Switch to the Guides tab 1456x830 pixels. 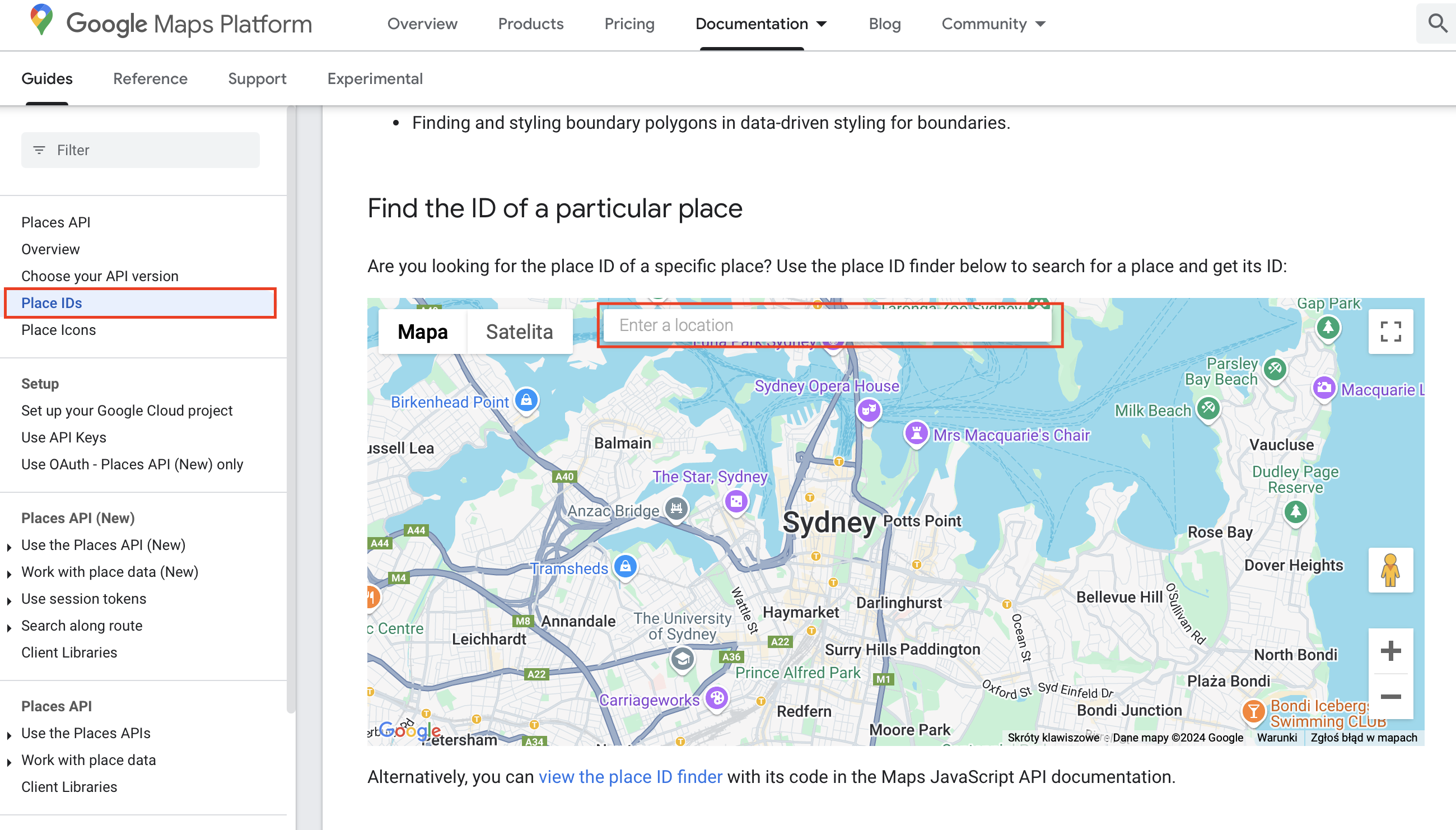[46, 78]
